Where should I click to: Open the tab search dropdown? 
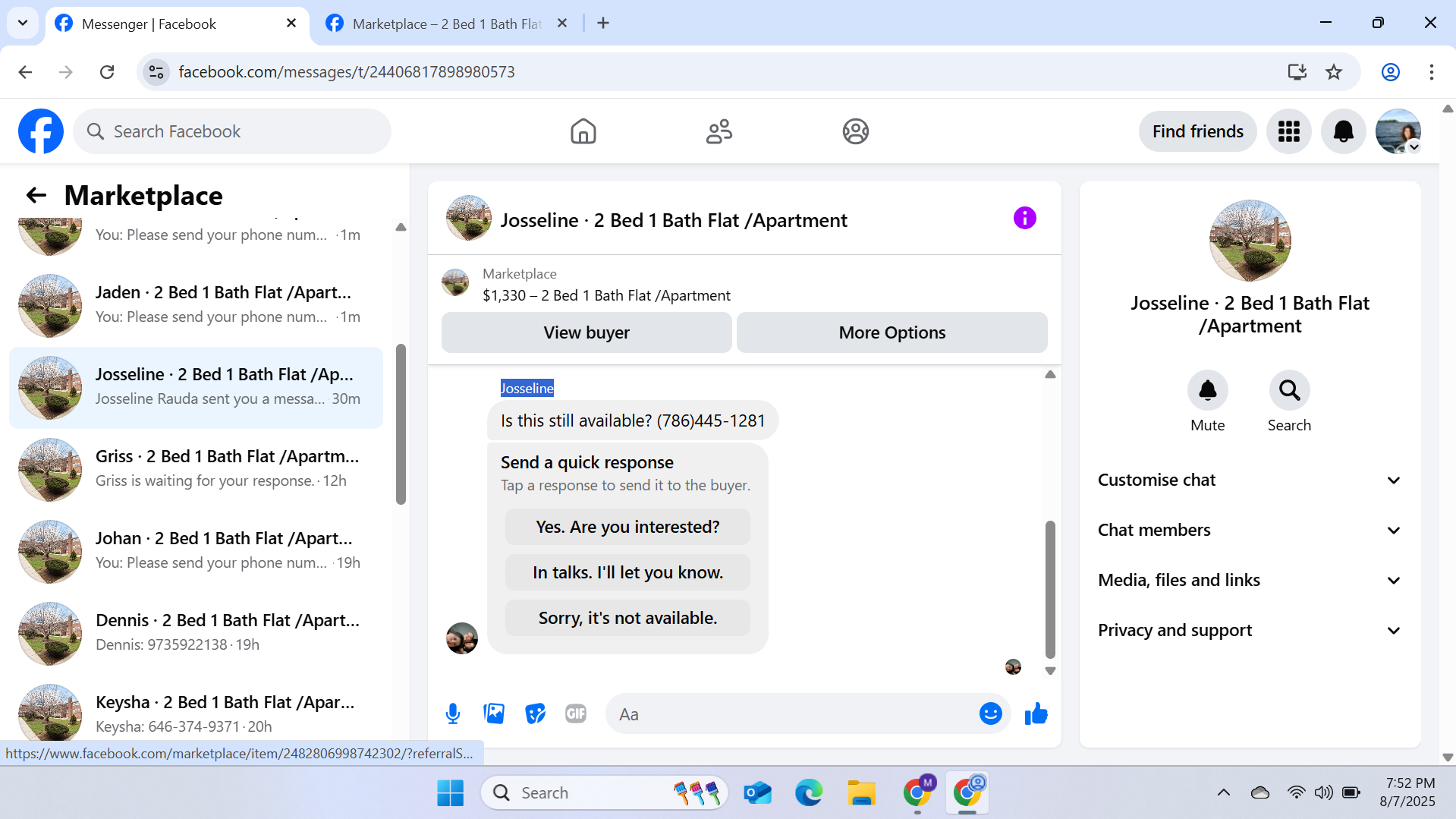tap(23, 23)
